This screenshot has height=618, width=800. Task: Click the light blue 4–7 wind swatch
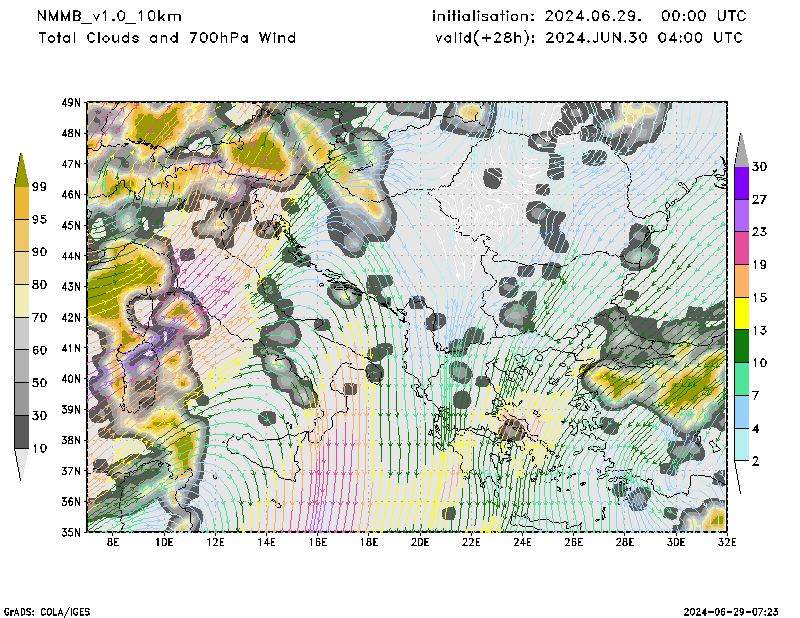743,412
